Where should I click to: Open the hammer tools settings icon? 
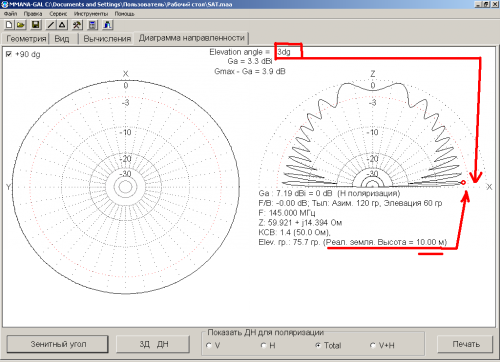coord(77,25)
